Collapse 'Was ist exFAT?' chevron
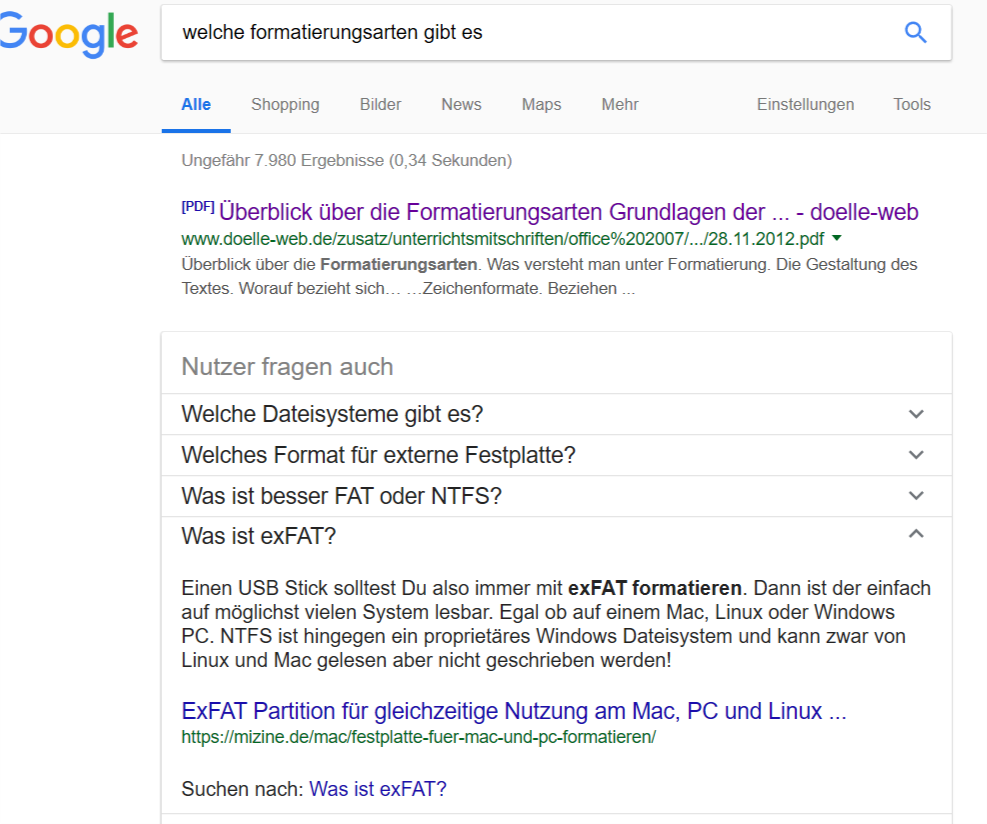Image resolution: width=987 pixels, height=824 pixels. (x=916, y=534)
